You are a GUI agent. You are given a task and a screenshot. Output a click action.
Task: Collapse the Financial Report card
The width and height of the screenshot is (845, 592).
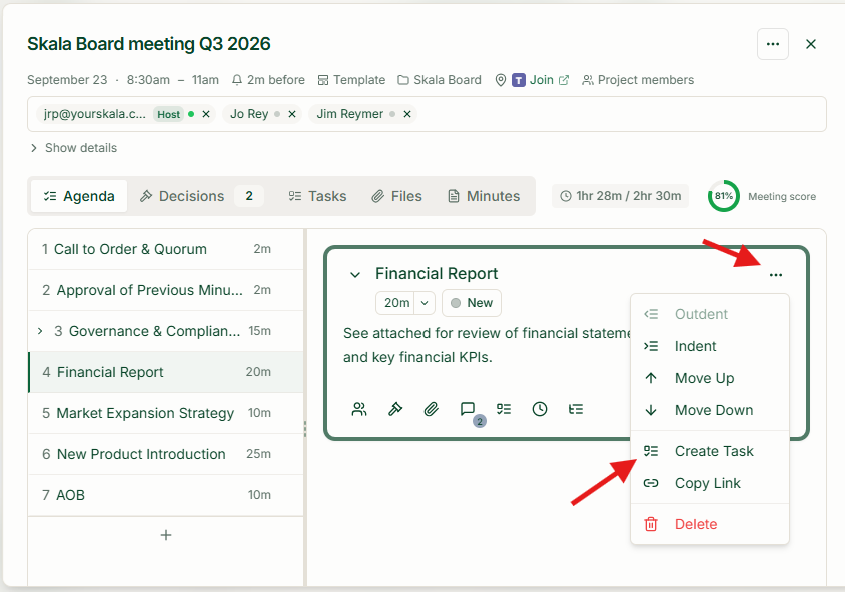coord(355,275)
